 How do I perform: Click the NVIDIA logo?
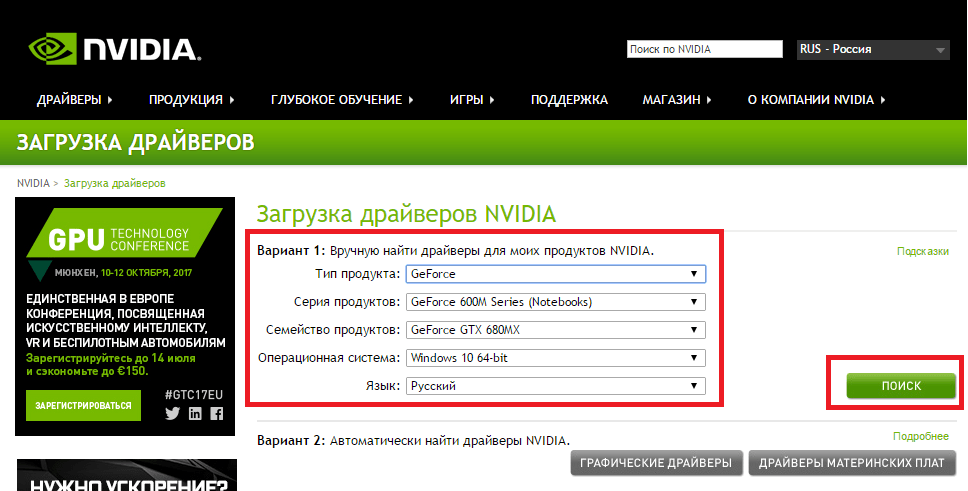click(x=115, y=49)
